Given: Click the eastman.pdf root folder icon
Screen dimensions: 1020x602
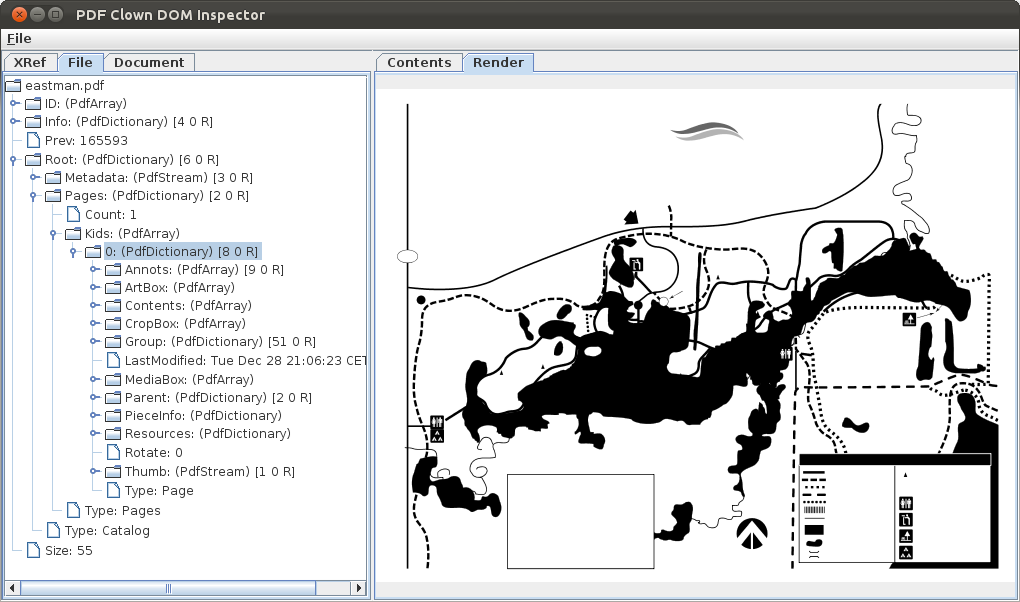Looking at the screenshot, I should pos(13,85).
